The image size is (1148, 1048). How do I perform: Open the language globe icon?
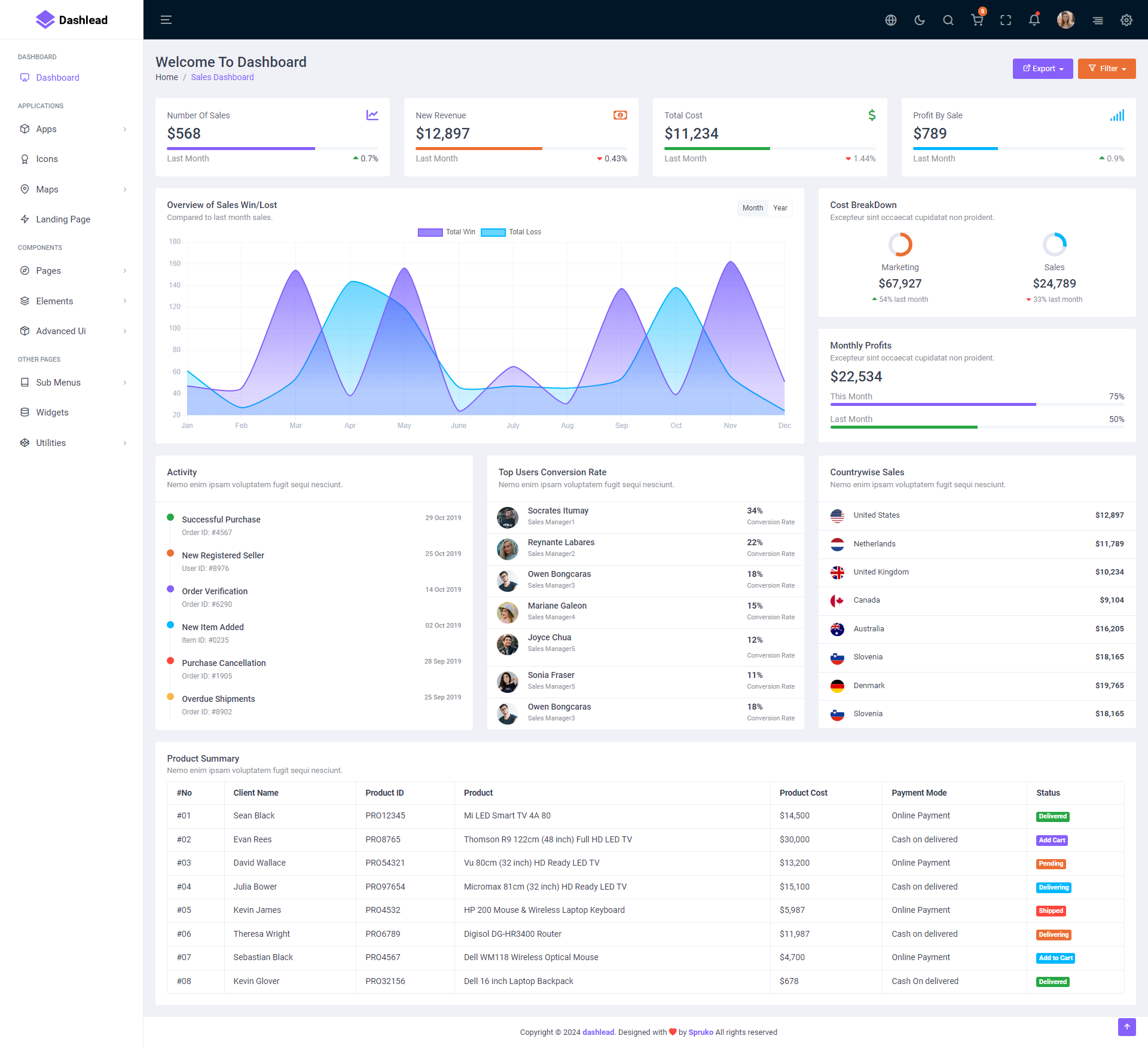[x=891, y=20]
